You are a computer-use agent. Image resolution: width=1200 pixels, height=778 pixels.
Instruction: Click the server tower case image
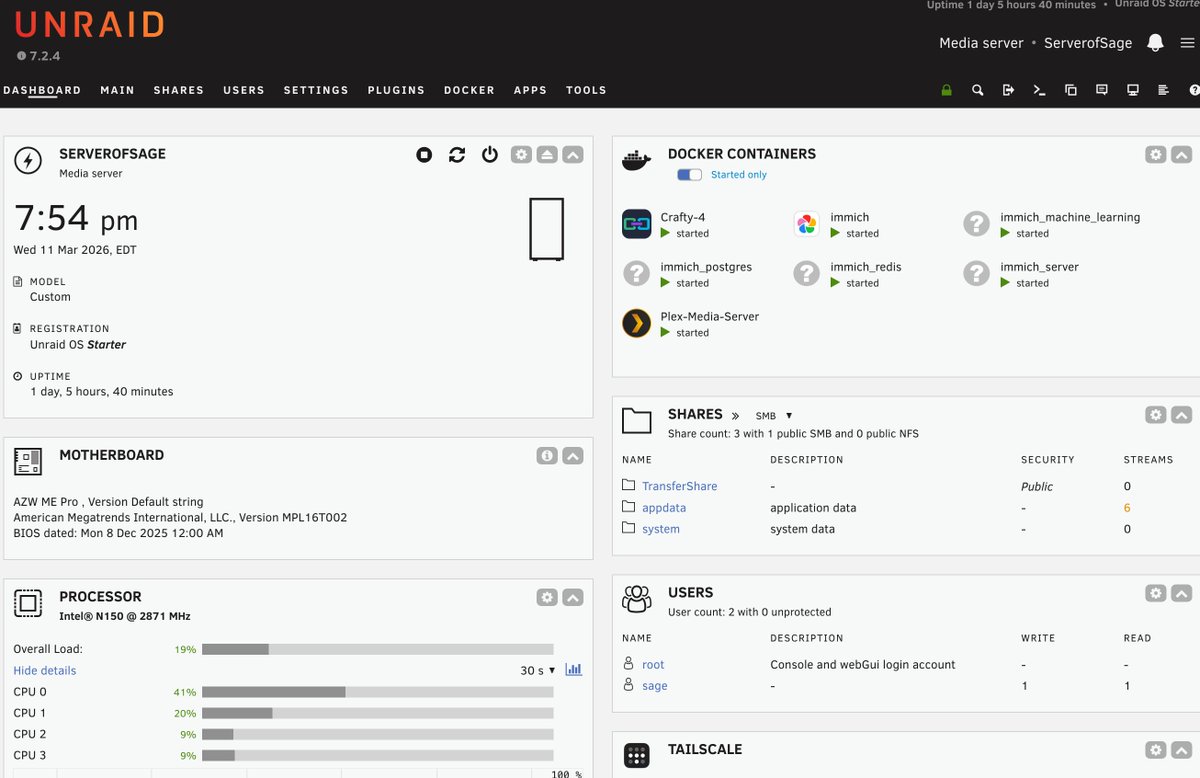coord(546,229)
